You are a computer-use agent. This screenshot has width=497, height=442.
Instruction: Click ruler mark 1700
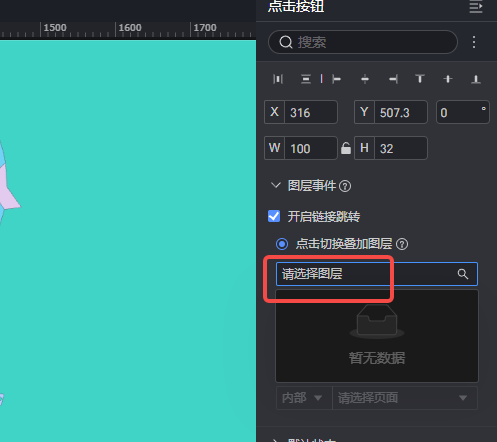(205, 28)
